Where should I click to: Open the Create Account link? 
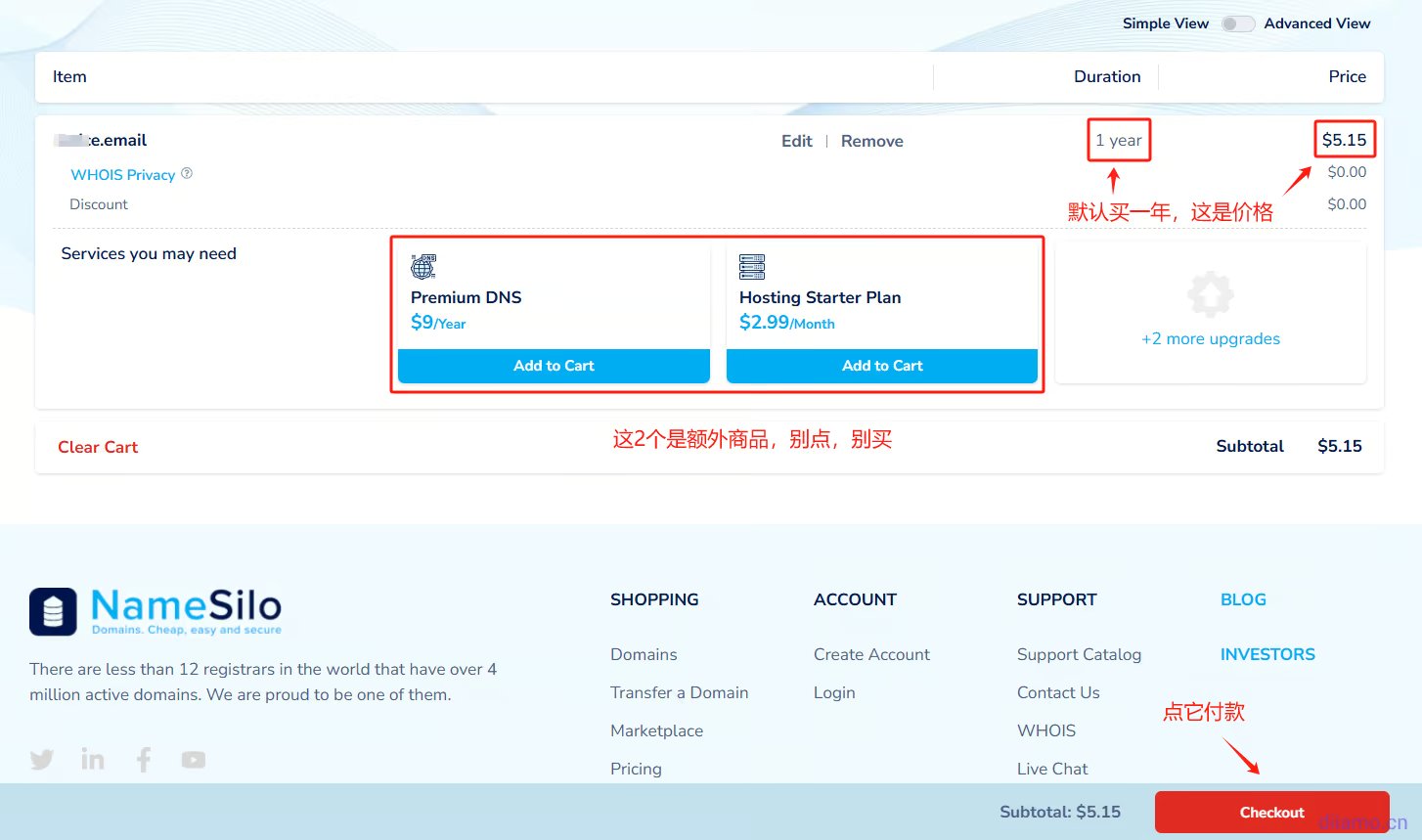(x=871, y=654)
